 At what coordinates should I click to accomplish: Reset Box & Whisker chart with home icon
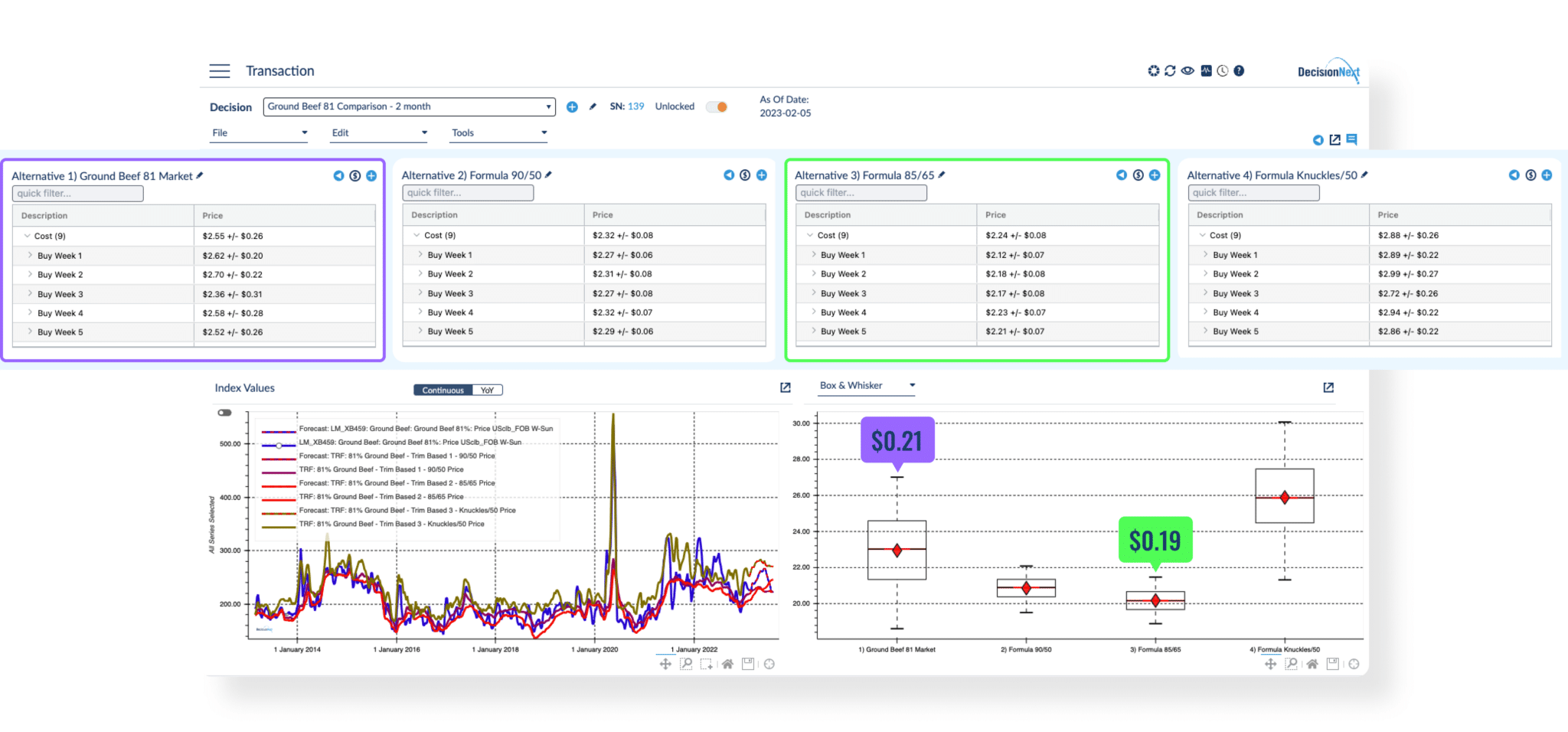pos(1312,665)
